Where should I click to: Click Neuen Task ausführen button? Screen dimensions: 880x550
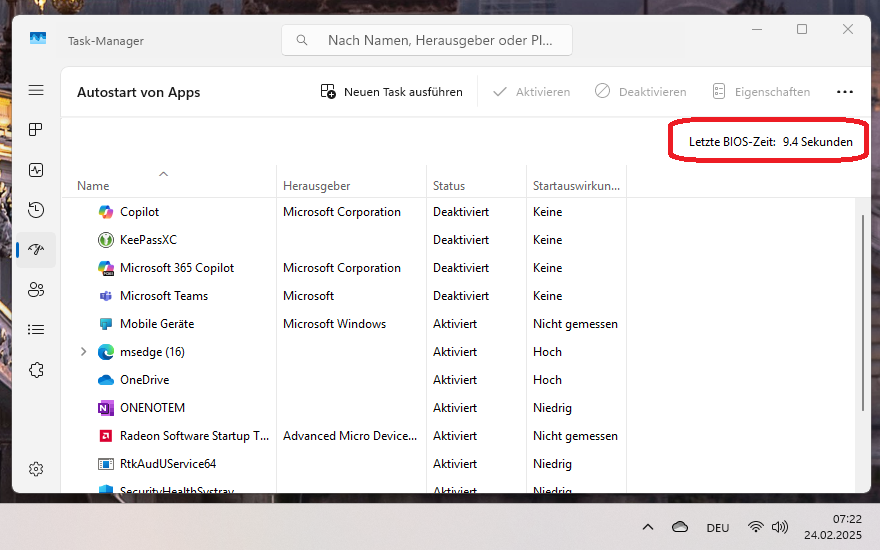point(392,92)
